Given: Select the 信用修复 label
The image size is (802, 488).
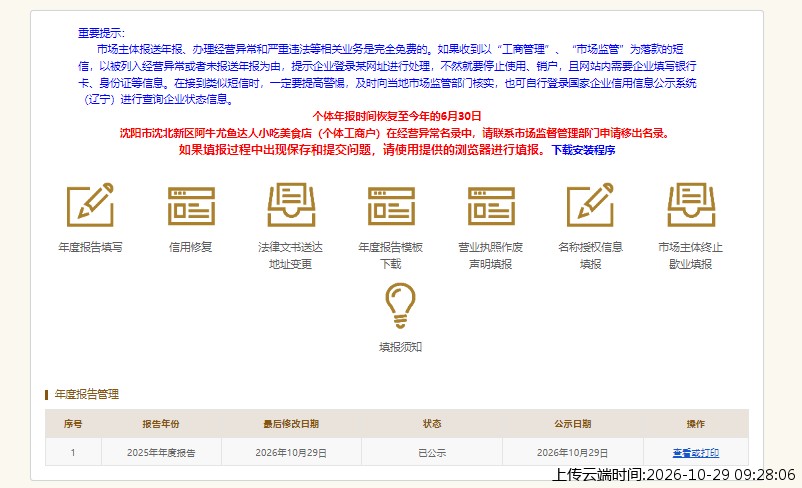Looking at the screenshot, I should tap(190, 247).
